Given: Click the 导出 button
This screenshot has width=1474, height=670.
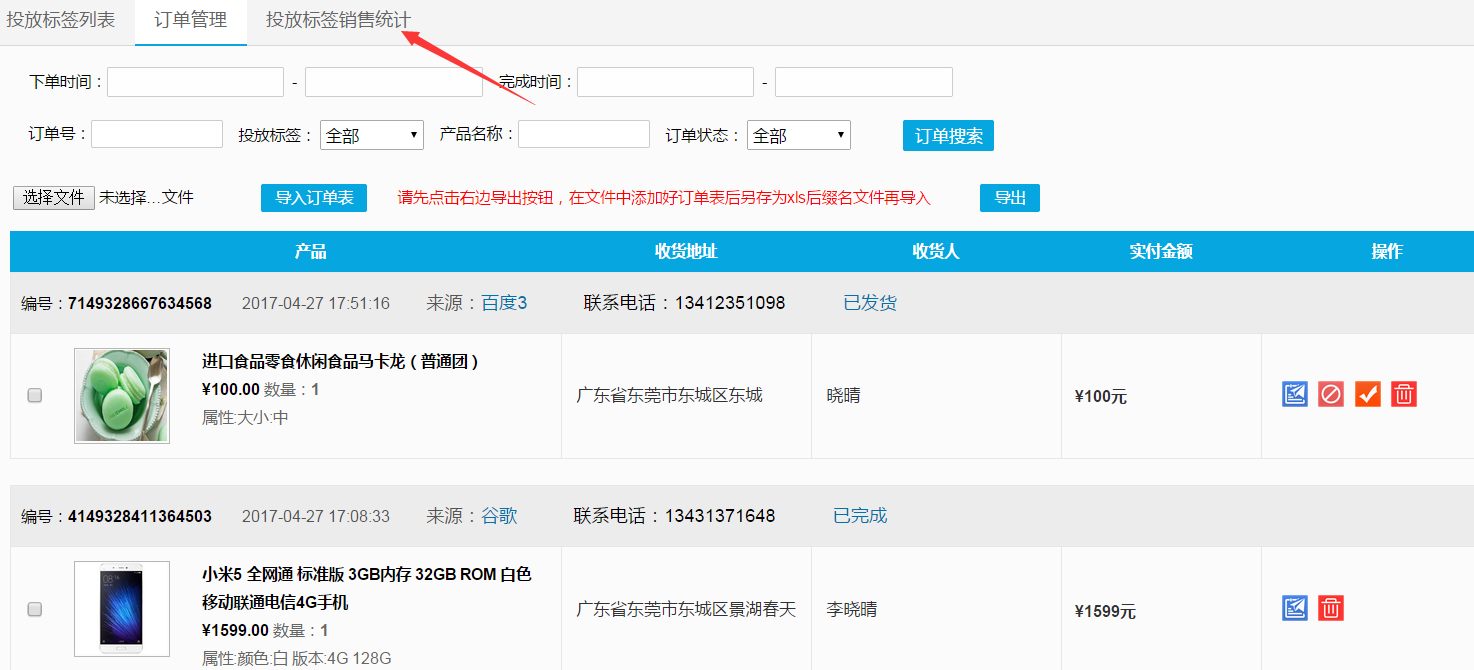Looking at the screenshot, I should [1010, 198].
